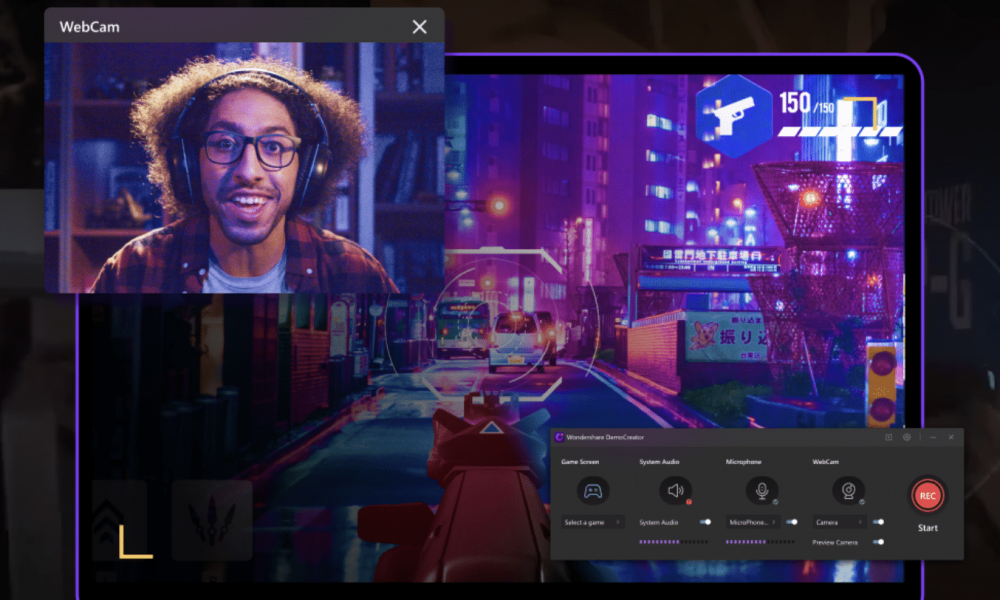1000x600 pixels.
Task: Click the Game Screen heading text
Action: click(580, 462)
